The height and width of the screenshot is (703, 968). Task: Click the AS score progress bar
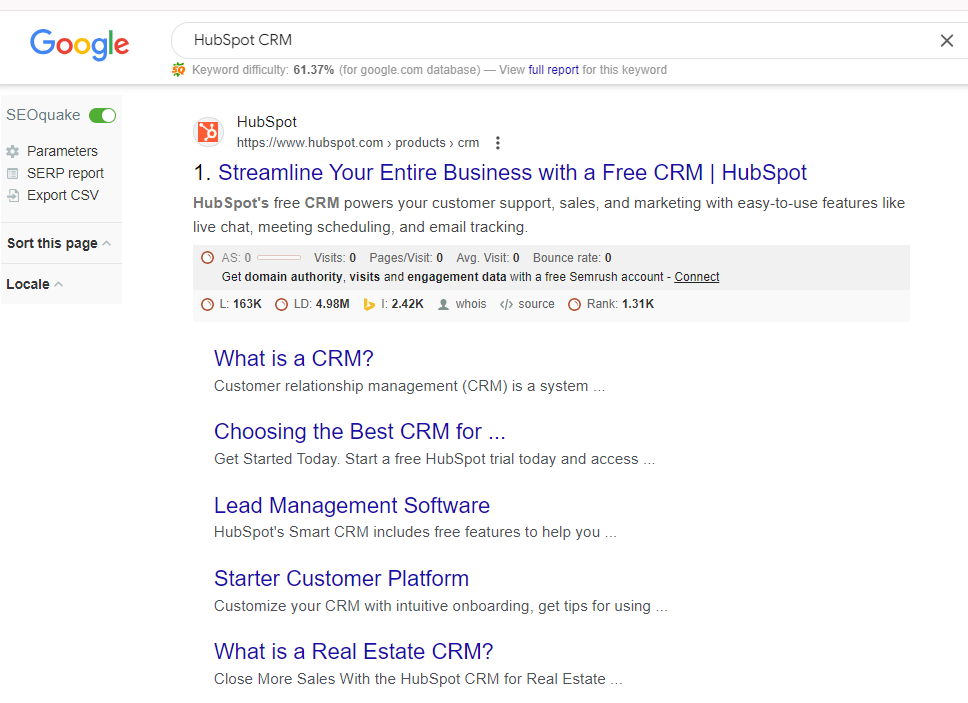279,258
